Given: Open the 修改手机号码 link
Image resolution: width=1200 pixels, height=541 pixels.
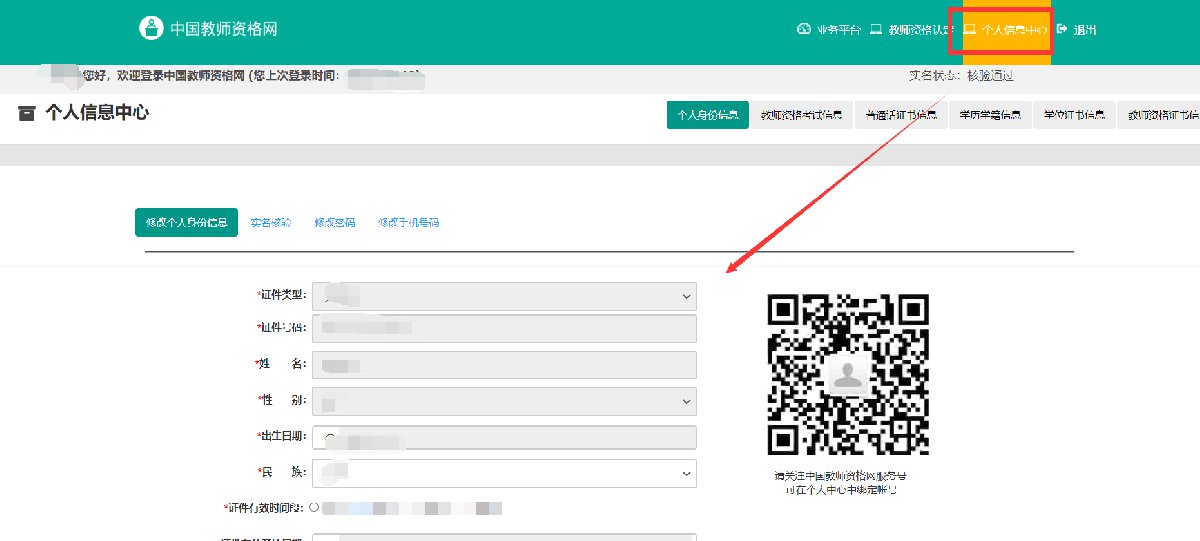Looking at the screenshot, I should (408, 222).
